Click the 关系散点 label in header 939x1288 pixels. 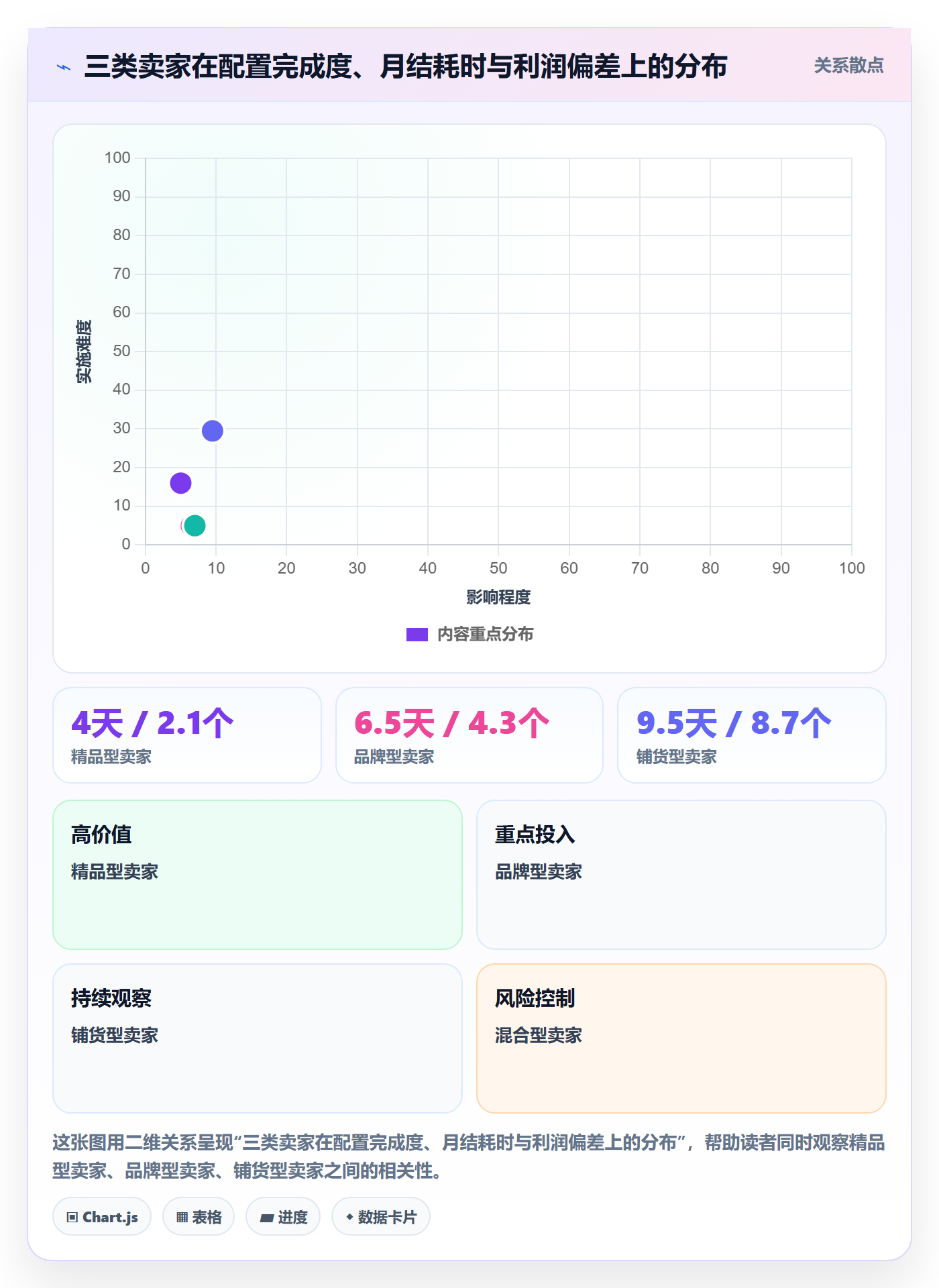pos(848,66)
